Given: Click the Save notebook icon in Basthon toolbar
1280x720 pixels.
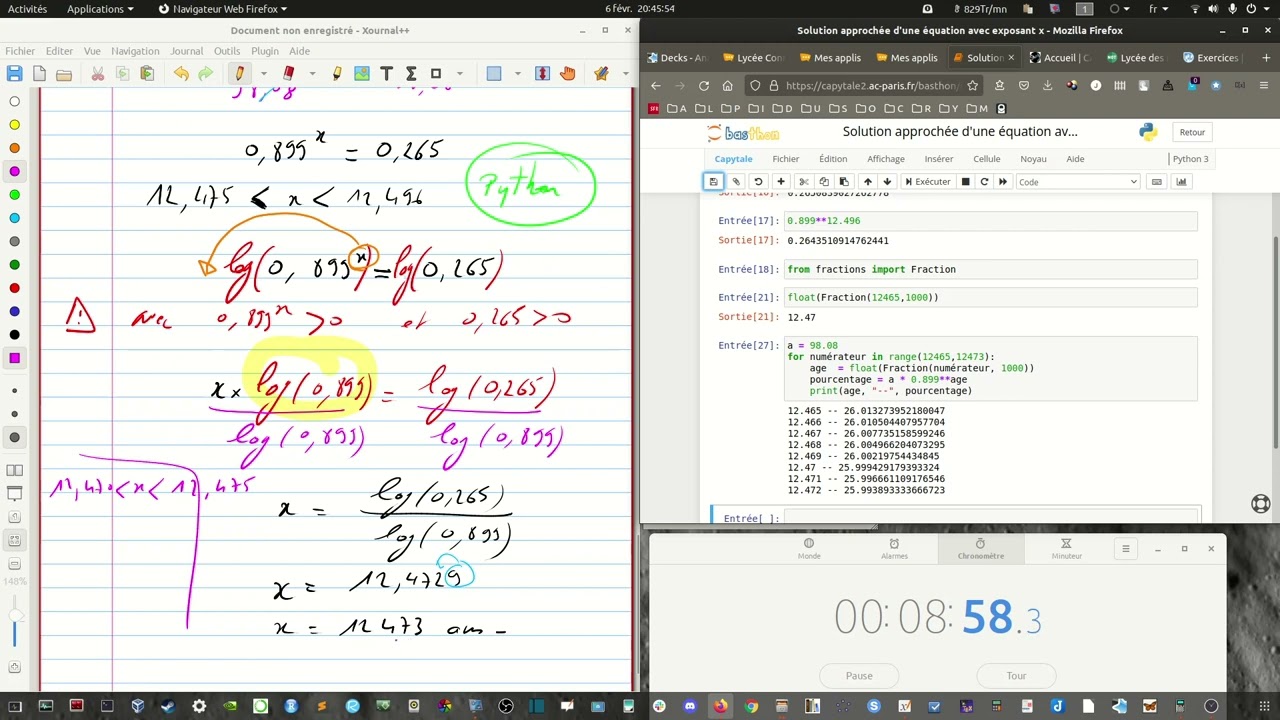Looking at the screenshot, I should [713, 182].
